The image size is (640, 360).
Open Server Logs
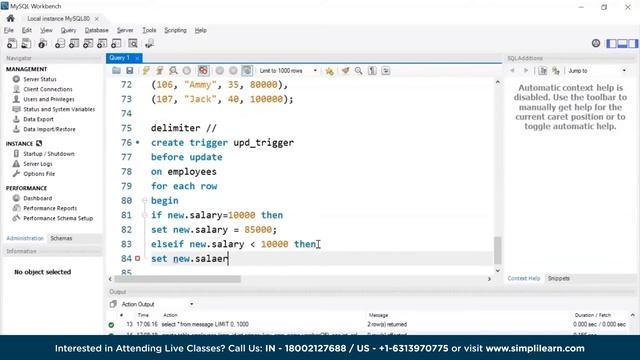coord(38,164)
